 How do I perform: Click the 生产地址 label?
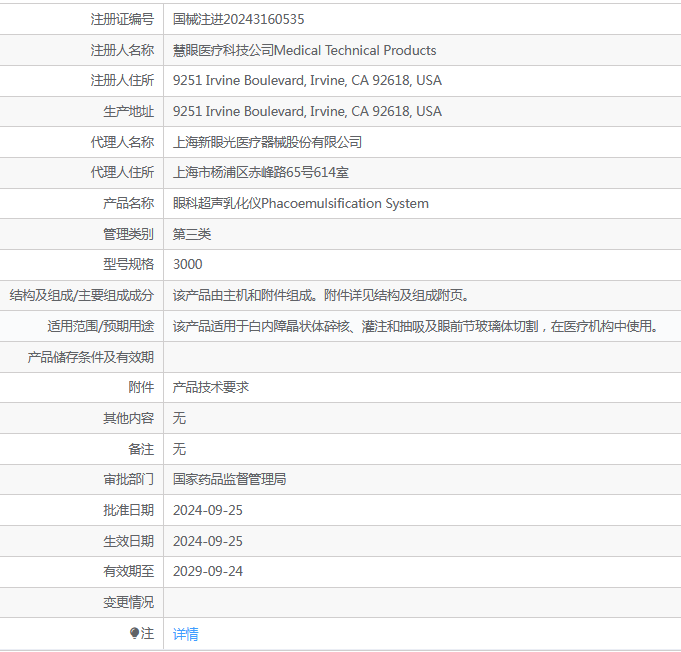pyautogui.click(x=129, y=111)
